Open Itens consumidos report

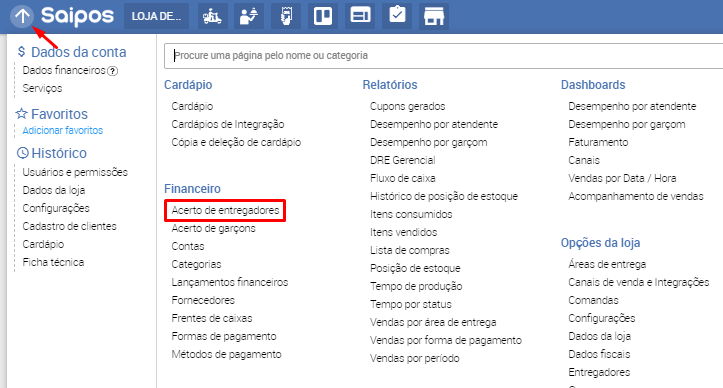coord(411,214)
